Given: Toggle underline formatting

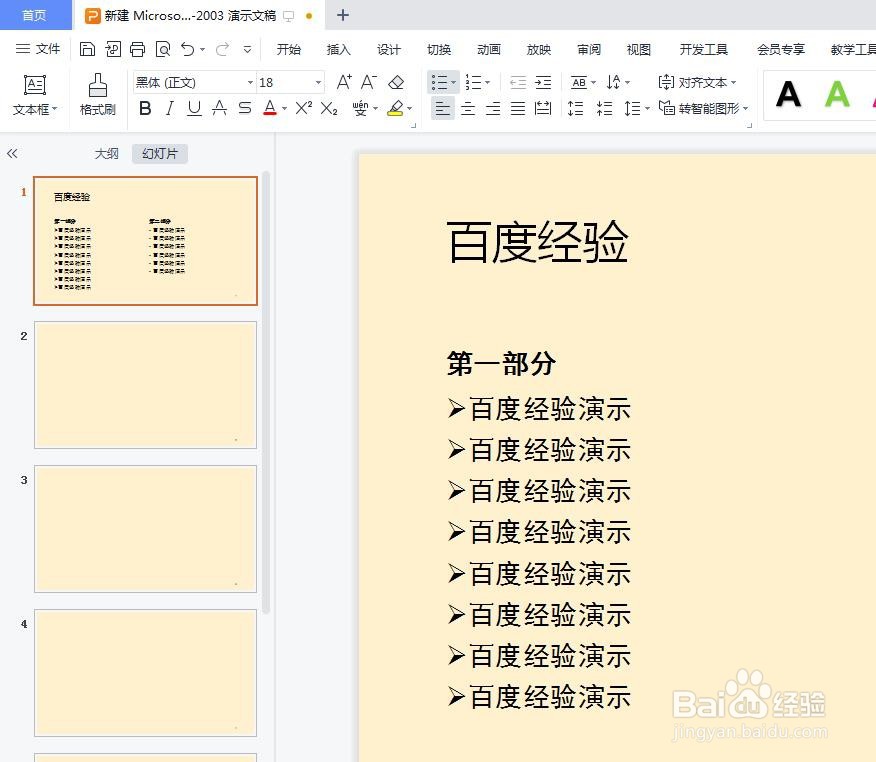Looking at the screenshot, I should tap(194, 108).
